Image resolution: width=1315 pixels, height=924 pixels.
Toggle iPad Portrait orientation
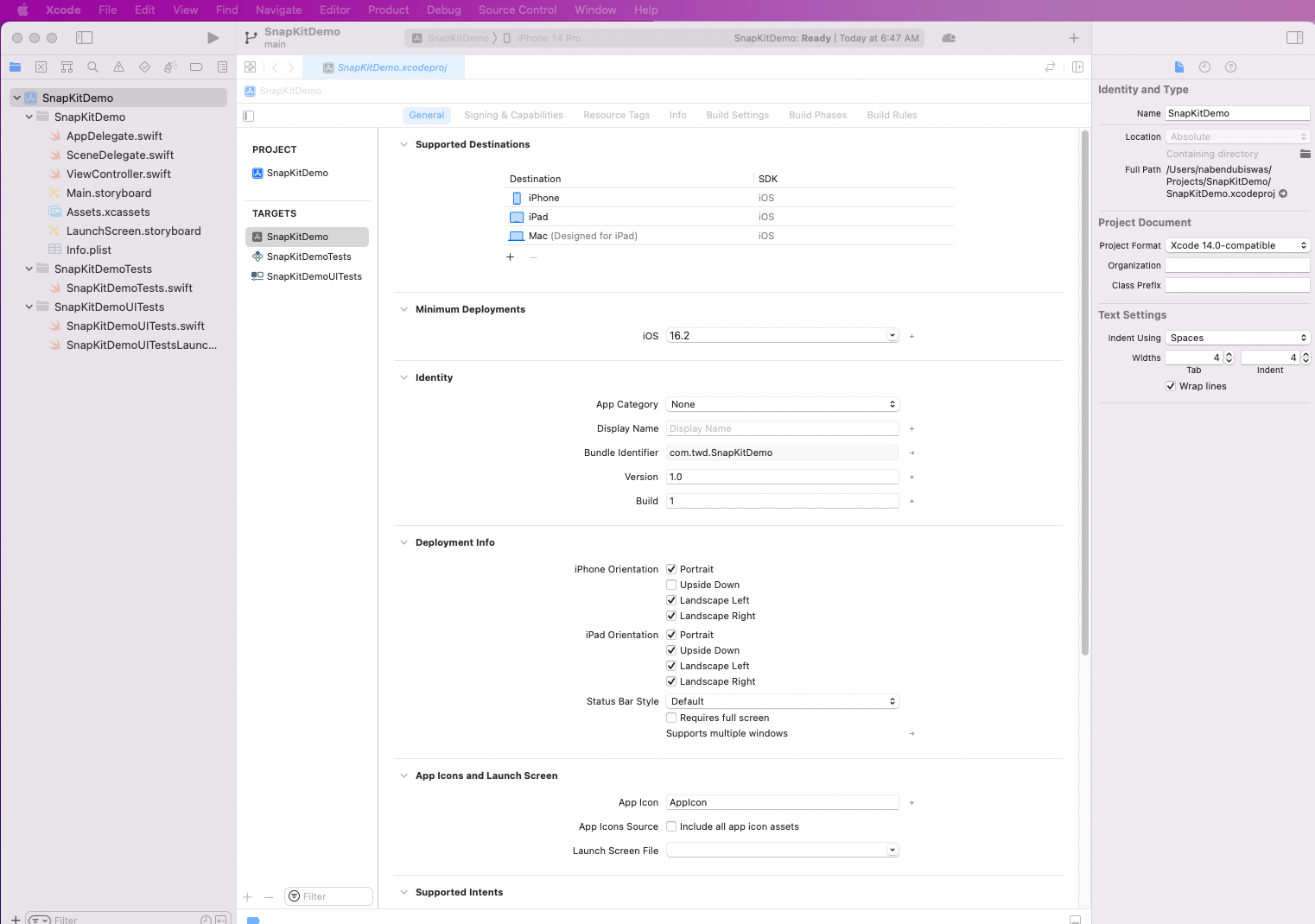pos(671,635)
